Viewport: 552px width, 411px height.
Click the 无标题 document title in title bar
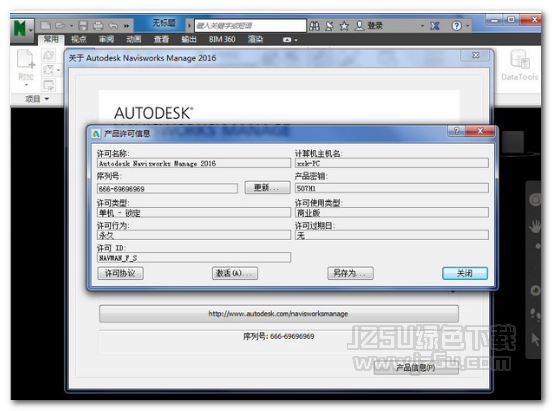[164, 23]
